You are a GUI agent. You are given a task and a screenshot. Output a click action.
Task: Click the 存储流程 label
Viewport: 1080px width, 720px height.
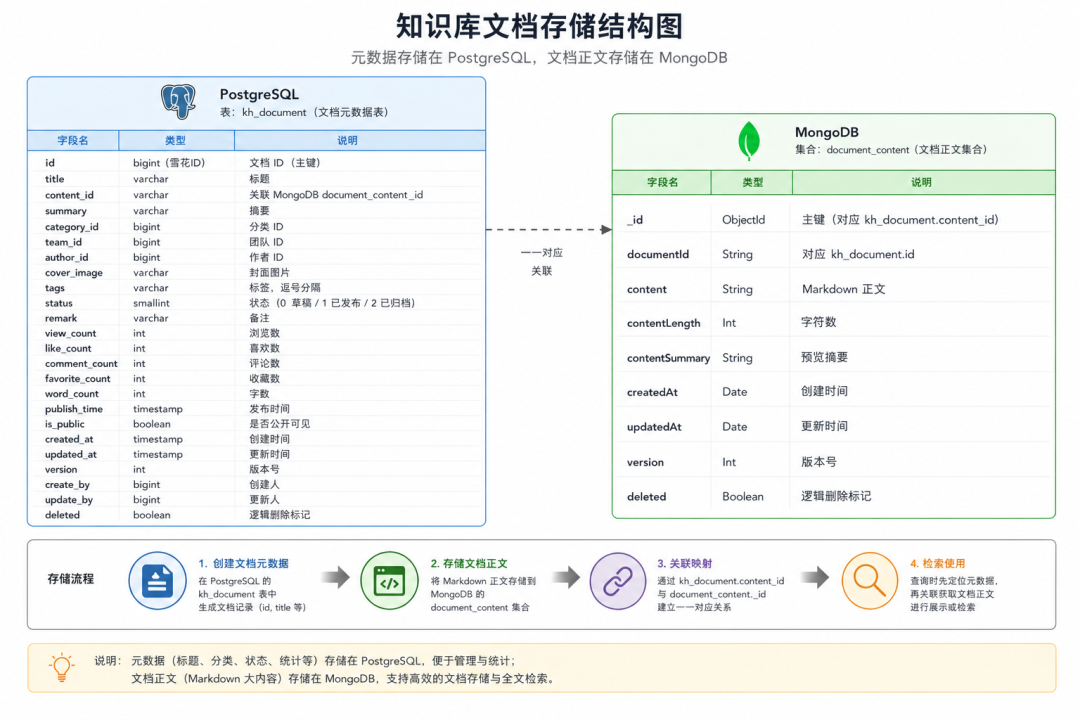(70, 579)
